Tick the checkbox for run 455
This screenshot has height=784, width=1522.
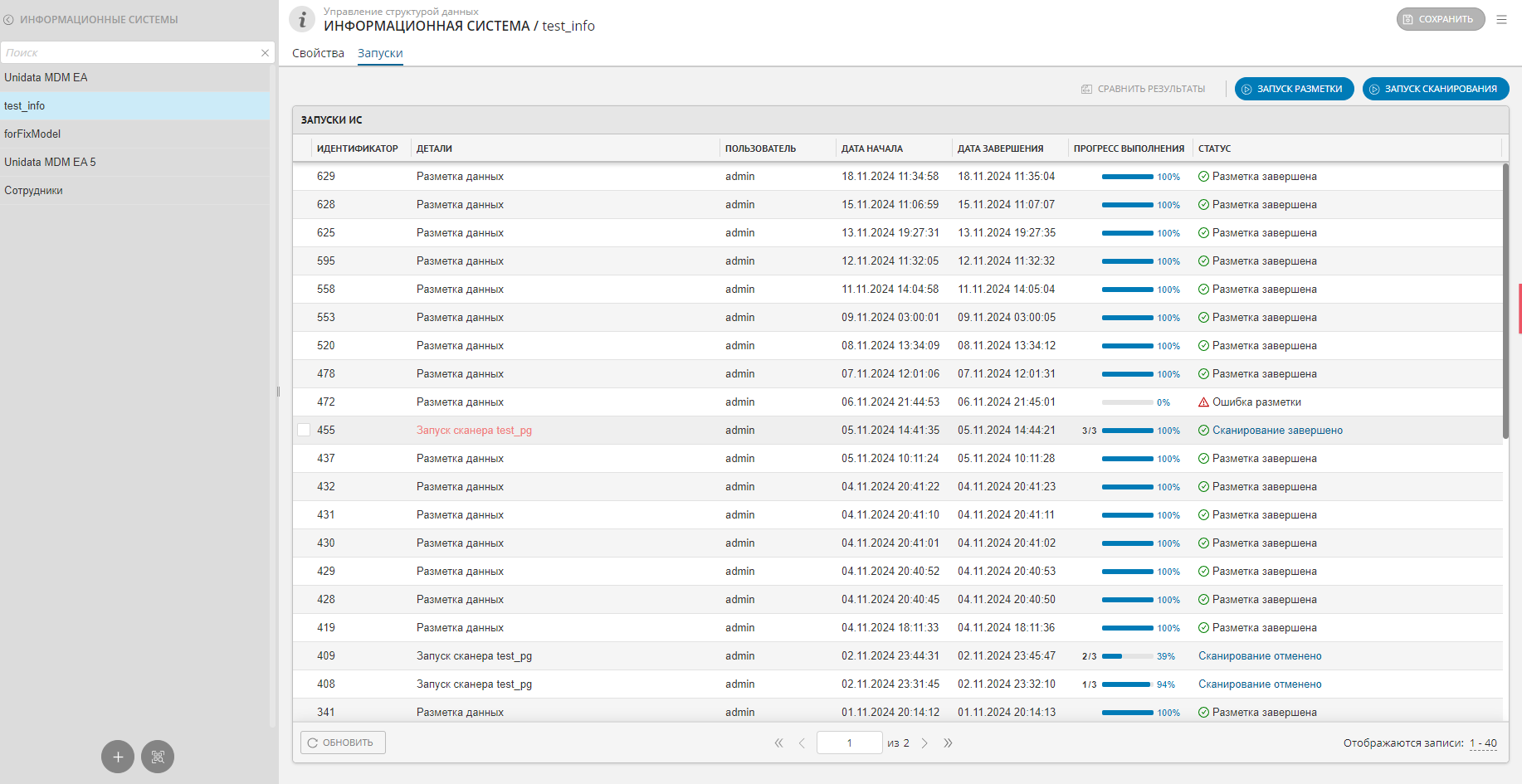click(x=304, y=430)
